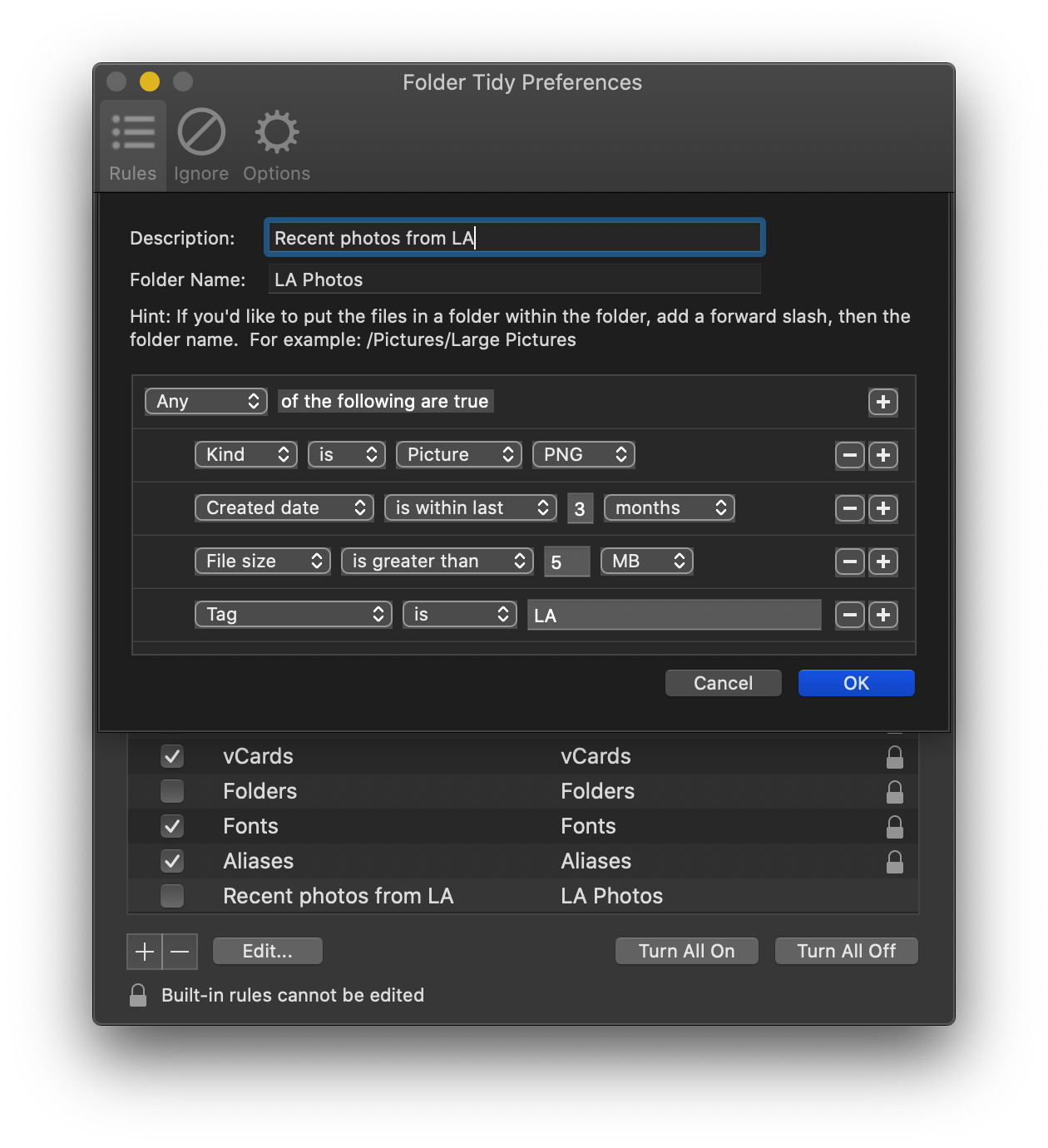Viewport: 1048px width, 1148px height.
Task: Change the months time unit dropdown
Action: point(669,507)
